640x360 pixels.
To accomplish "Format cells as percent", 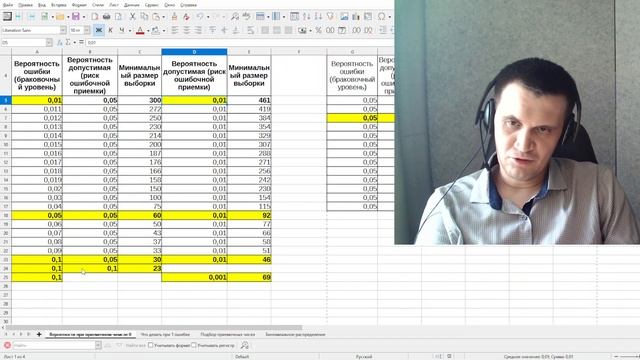I will pos(318,30).
